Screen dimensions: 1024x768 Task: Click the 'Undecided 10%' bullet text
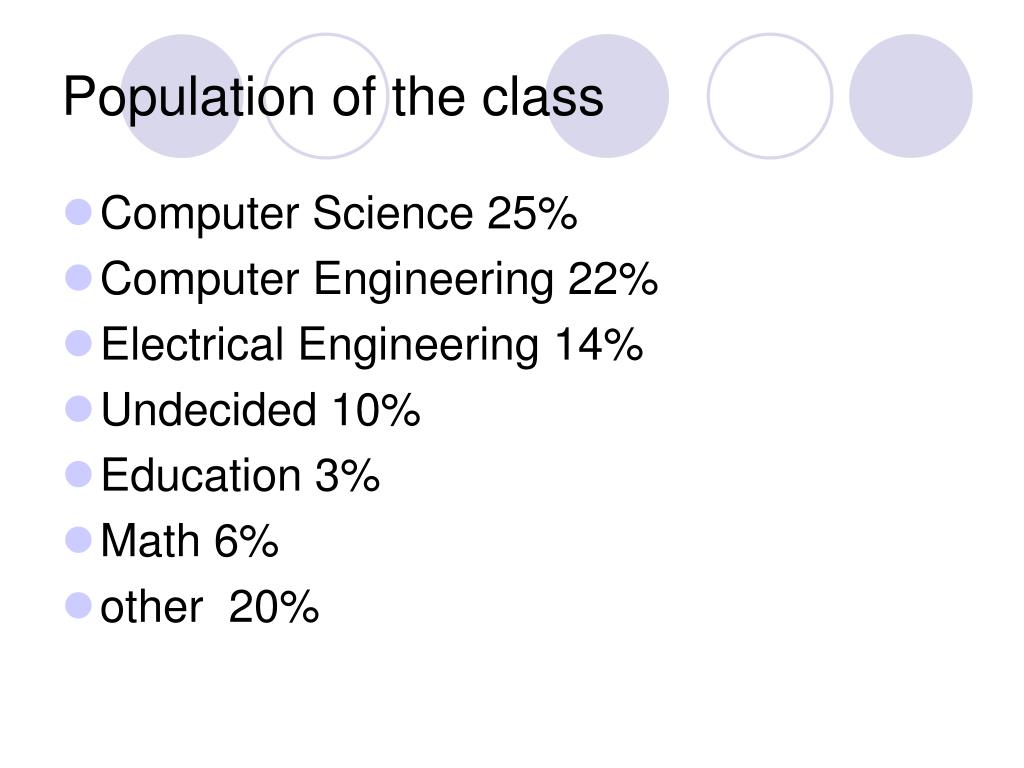(261, 410)
